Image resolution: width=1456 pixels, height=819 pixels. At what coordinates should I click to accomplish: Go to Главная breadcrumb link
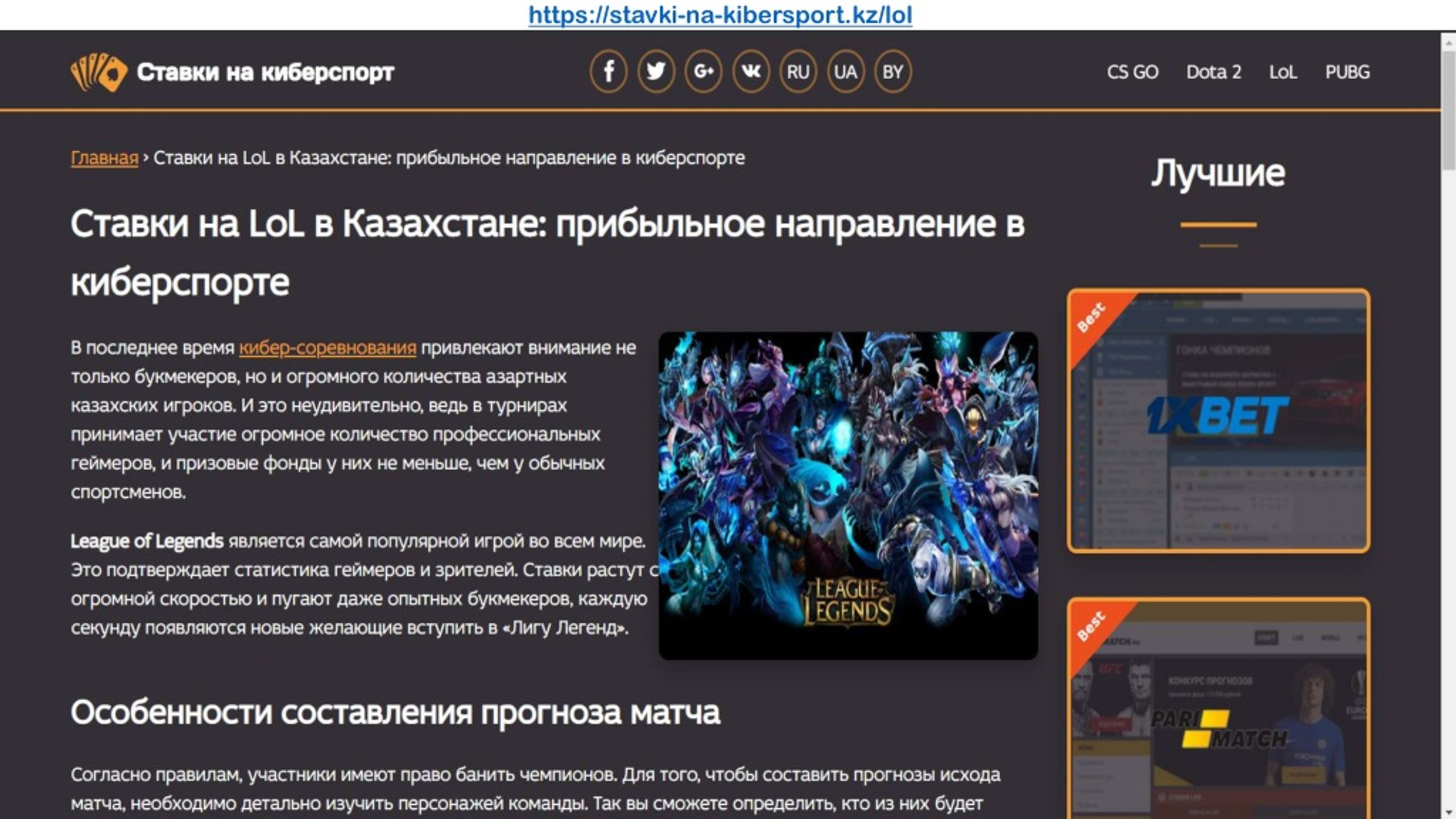[x=105, y=158]
